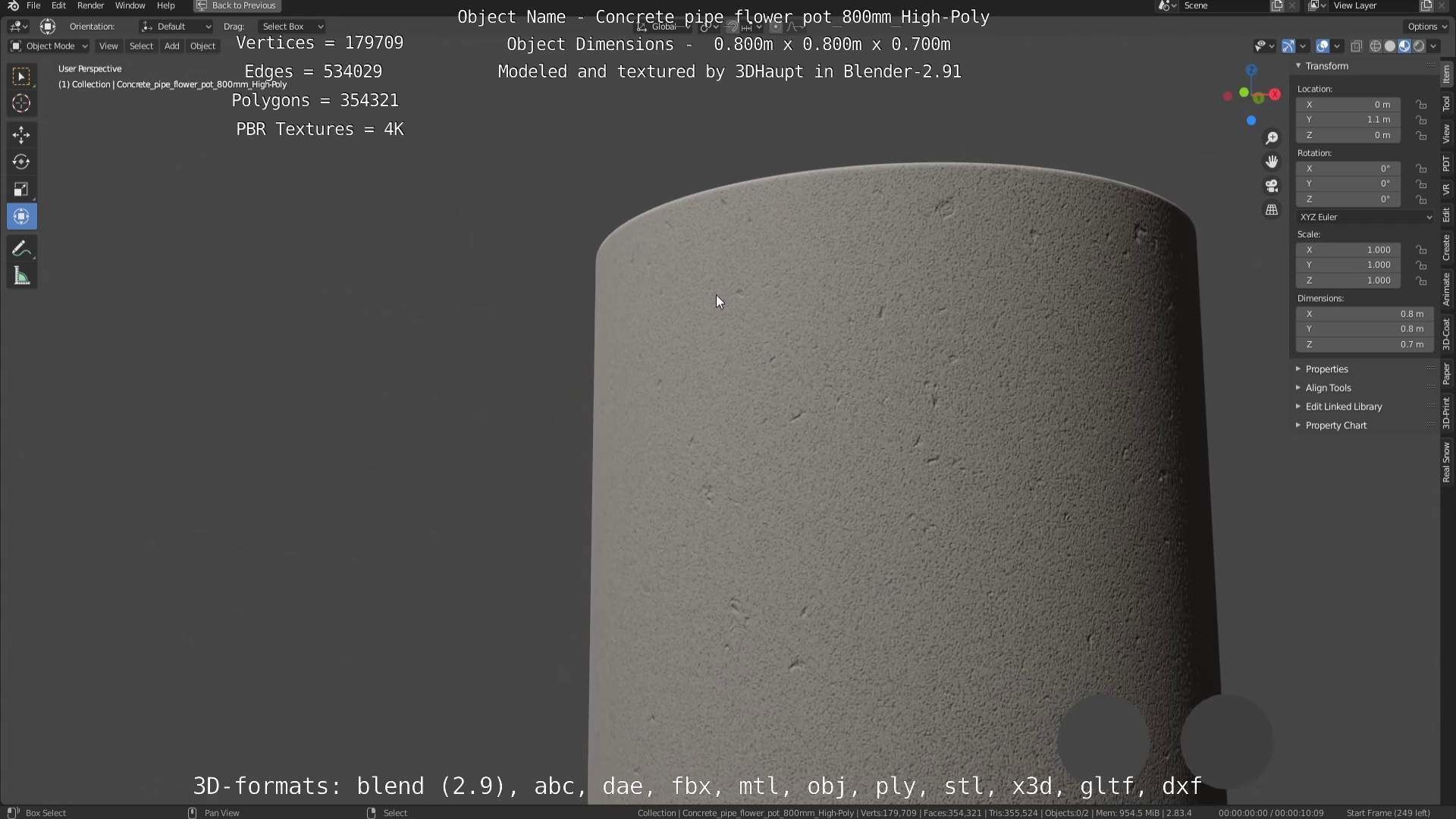Viewport: 1456px width, 819px height.
Task: Open overlays options dropdown arrow
Action: 1337,46
